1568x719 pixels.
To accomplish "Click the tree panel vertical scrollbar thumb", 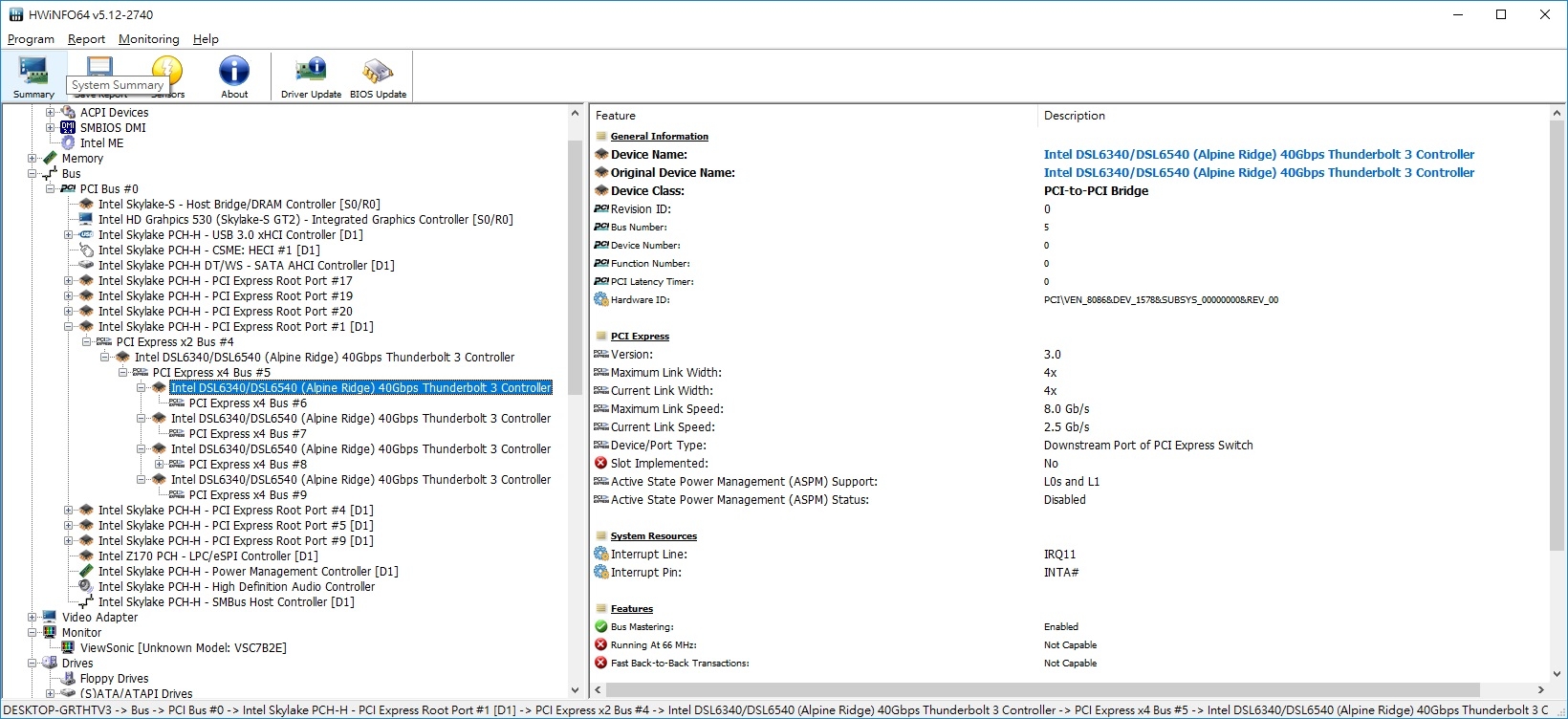I will tap(575, 268).
